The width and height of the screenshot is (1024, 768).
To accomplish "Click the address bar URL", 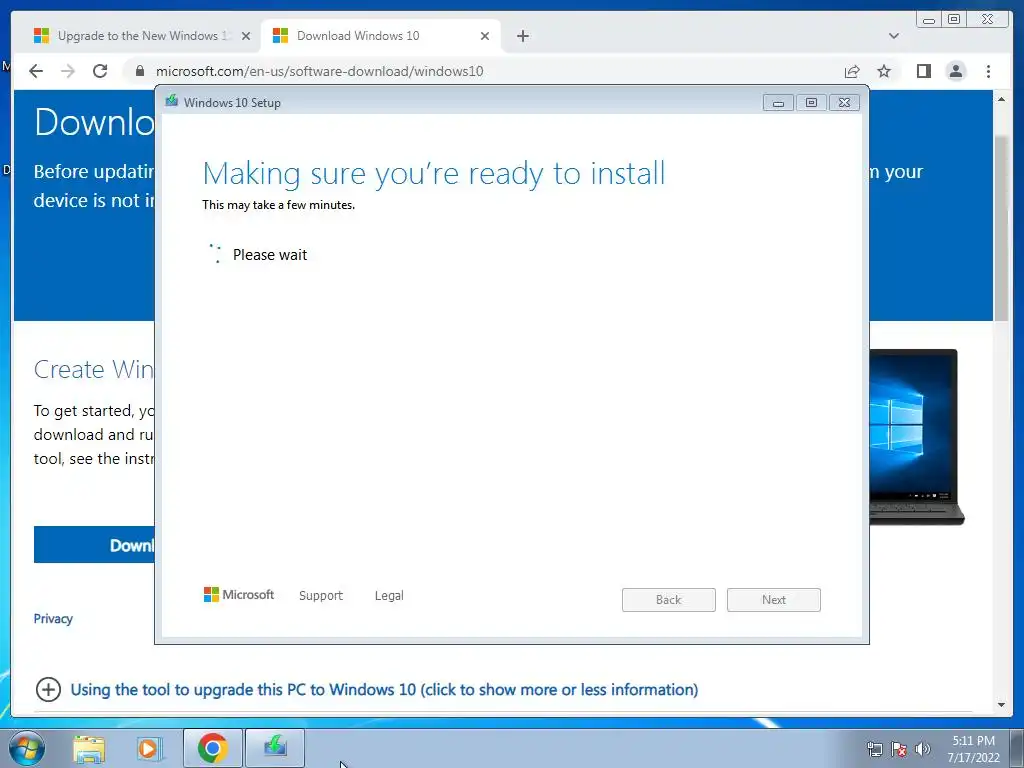I will (319, 71).
